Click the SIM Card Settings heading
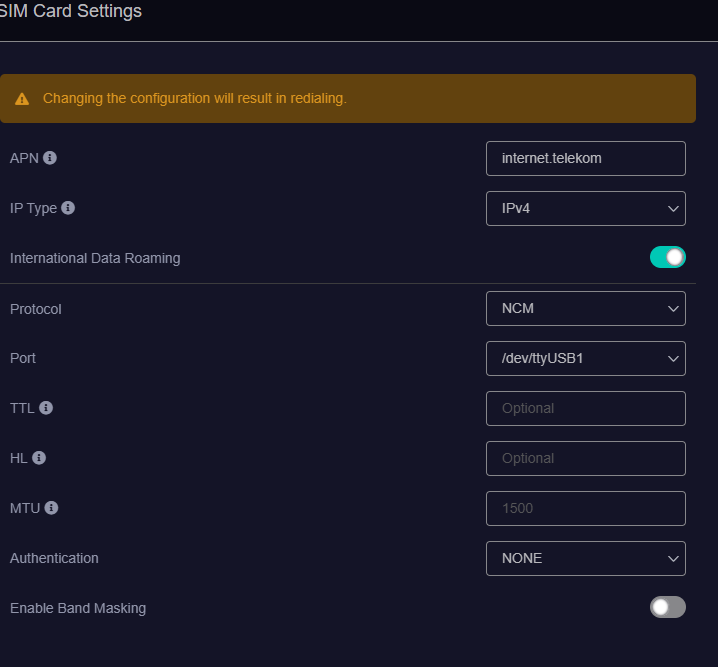 click(70, 11)
